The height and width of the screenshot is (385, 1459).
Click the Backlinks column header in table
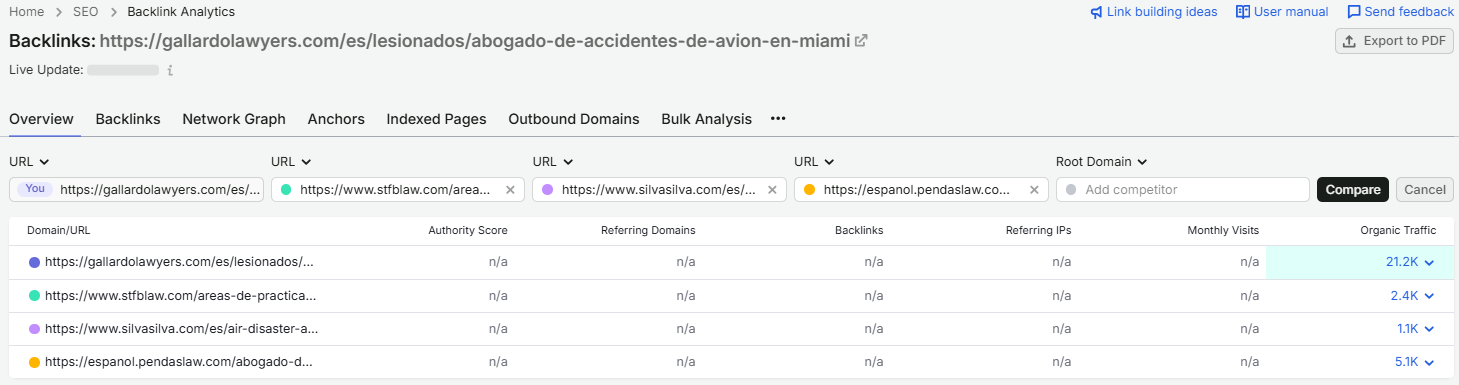coord(859,230)
